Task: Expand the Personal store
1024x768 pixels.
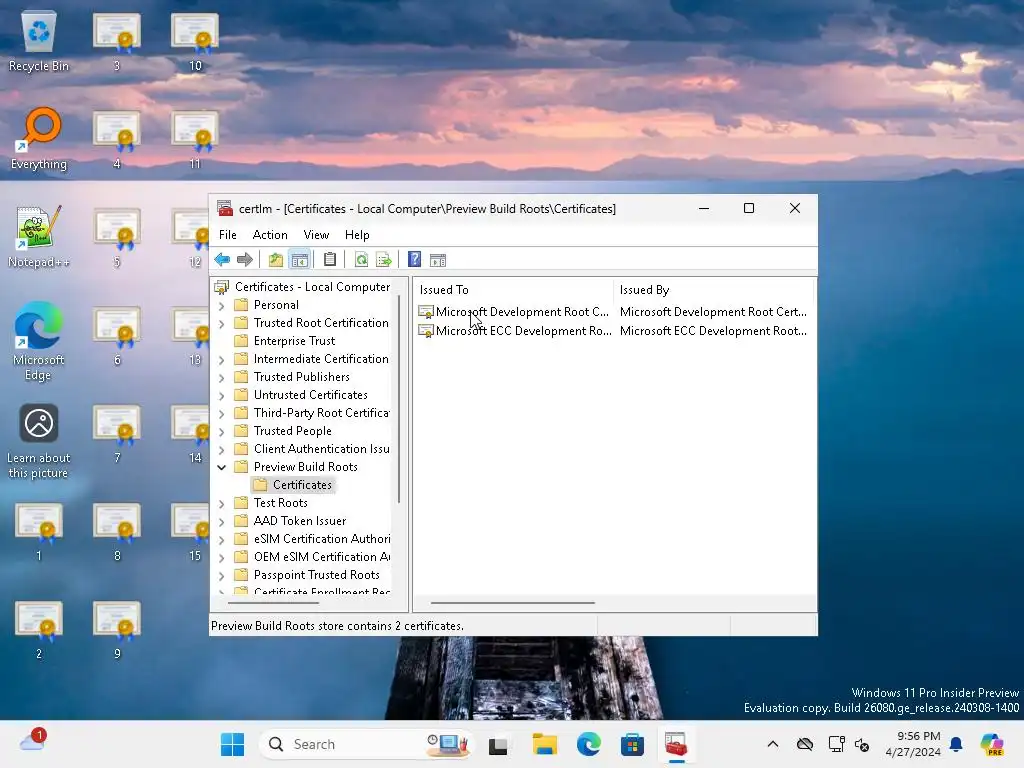Action: [x=221, y=306]
